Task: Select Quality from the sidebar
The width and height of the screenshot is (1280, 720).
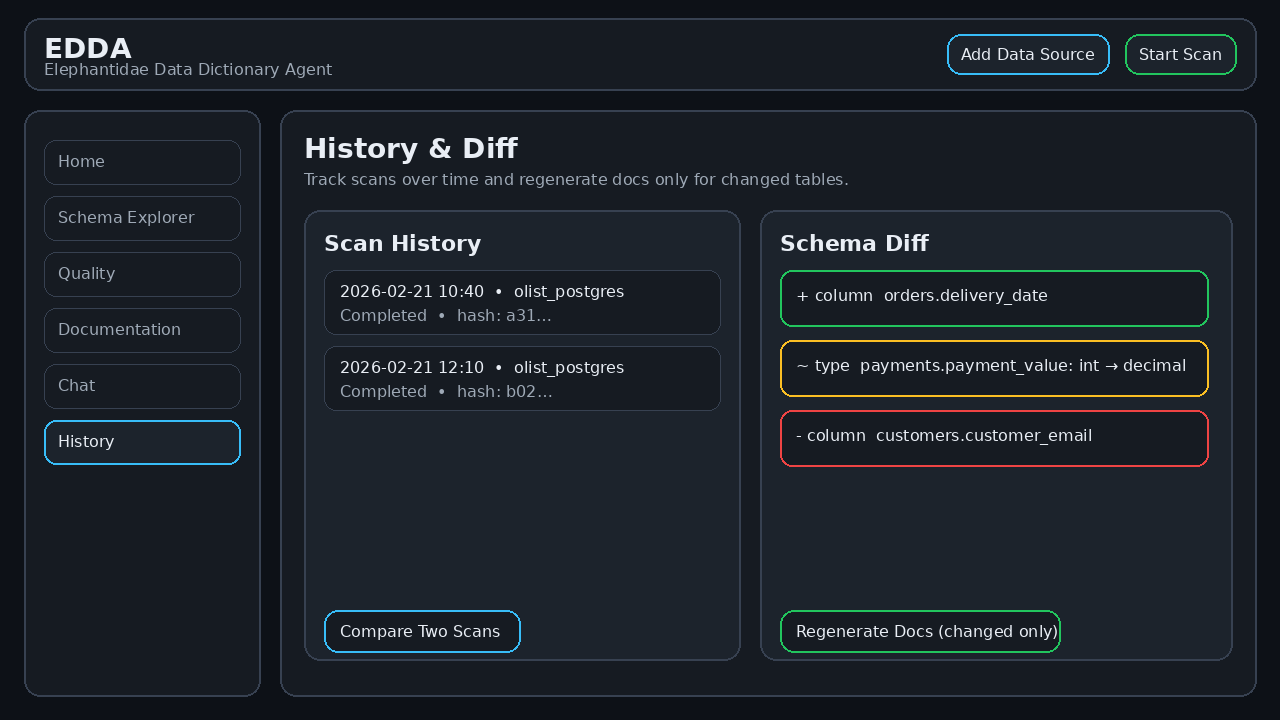Action: click(142, 274)
